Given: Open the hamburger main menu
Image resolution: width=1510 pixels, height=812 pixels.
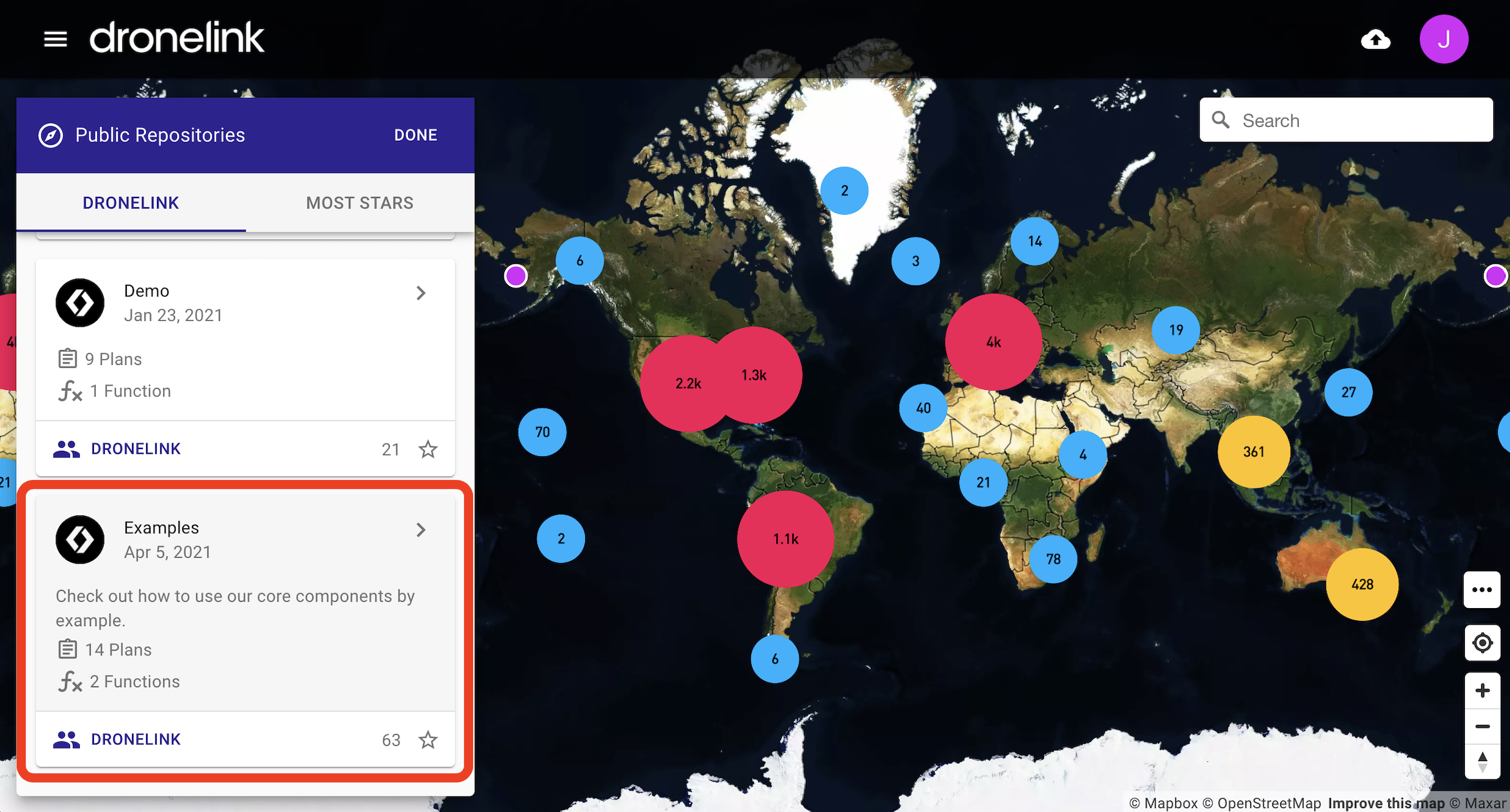Looking at the screenshot, I should 55,39.
